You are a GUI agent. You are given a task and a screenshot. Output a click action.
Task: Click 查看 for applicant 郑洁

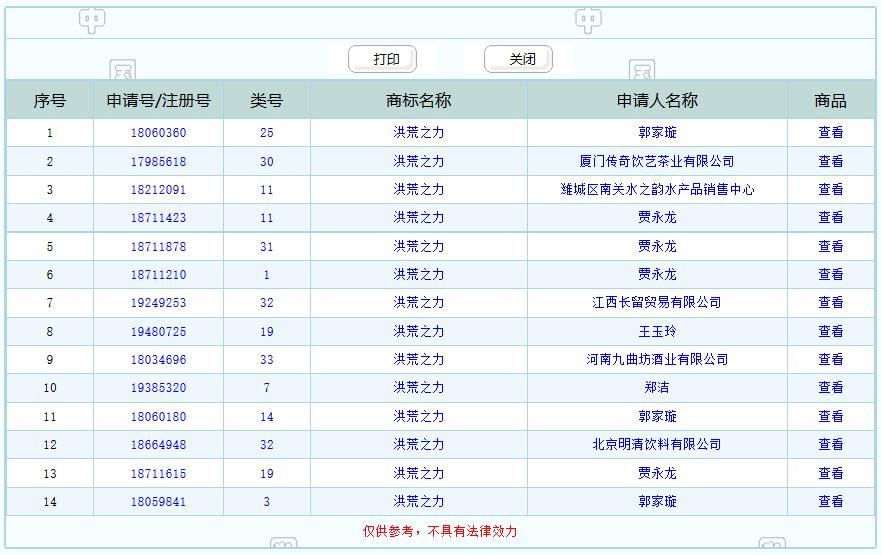pyautogui.click(x=830, y=388)
